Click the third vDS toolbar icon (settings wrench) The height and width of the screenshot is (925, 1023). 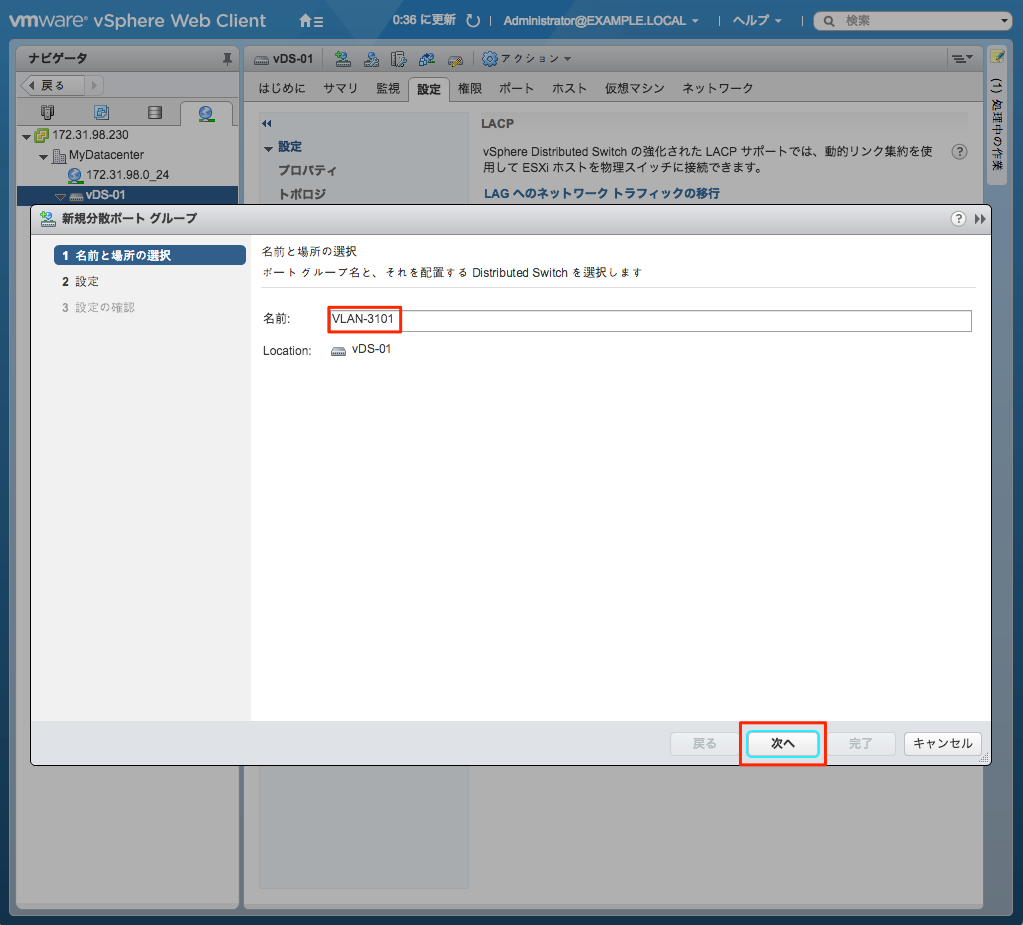tap(399, 59)
